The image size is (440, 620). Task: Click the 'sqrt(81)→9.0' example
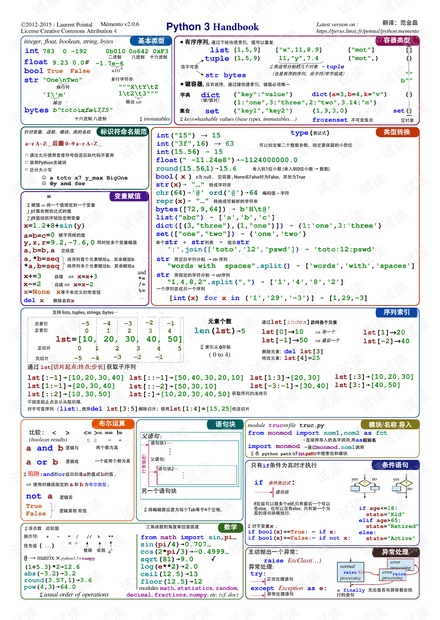click(x=167, y=559)
